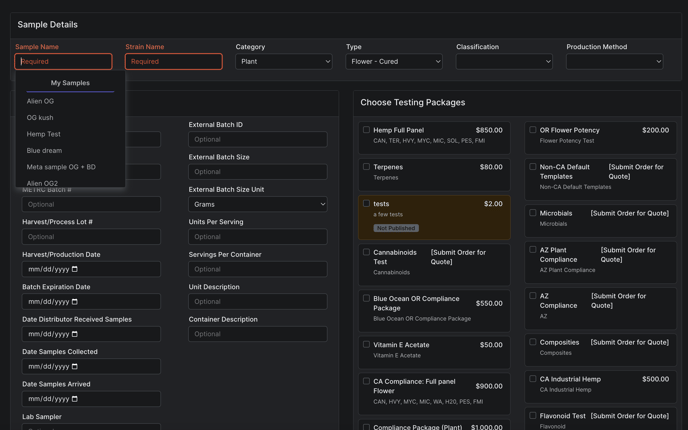Screen dimensions: 688x430
Task: Tick the 'tests' $2.00 package checkbox
Action: click(x=366, y=203)
